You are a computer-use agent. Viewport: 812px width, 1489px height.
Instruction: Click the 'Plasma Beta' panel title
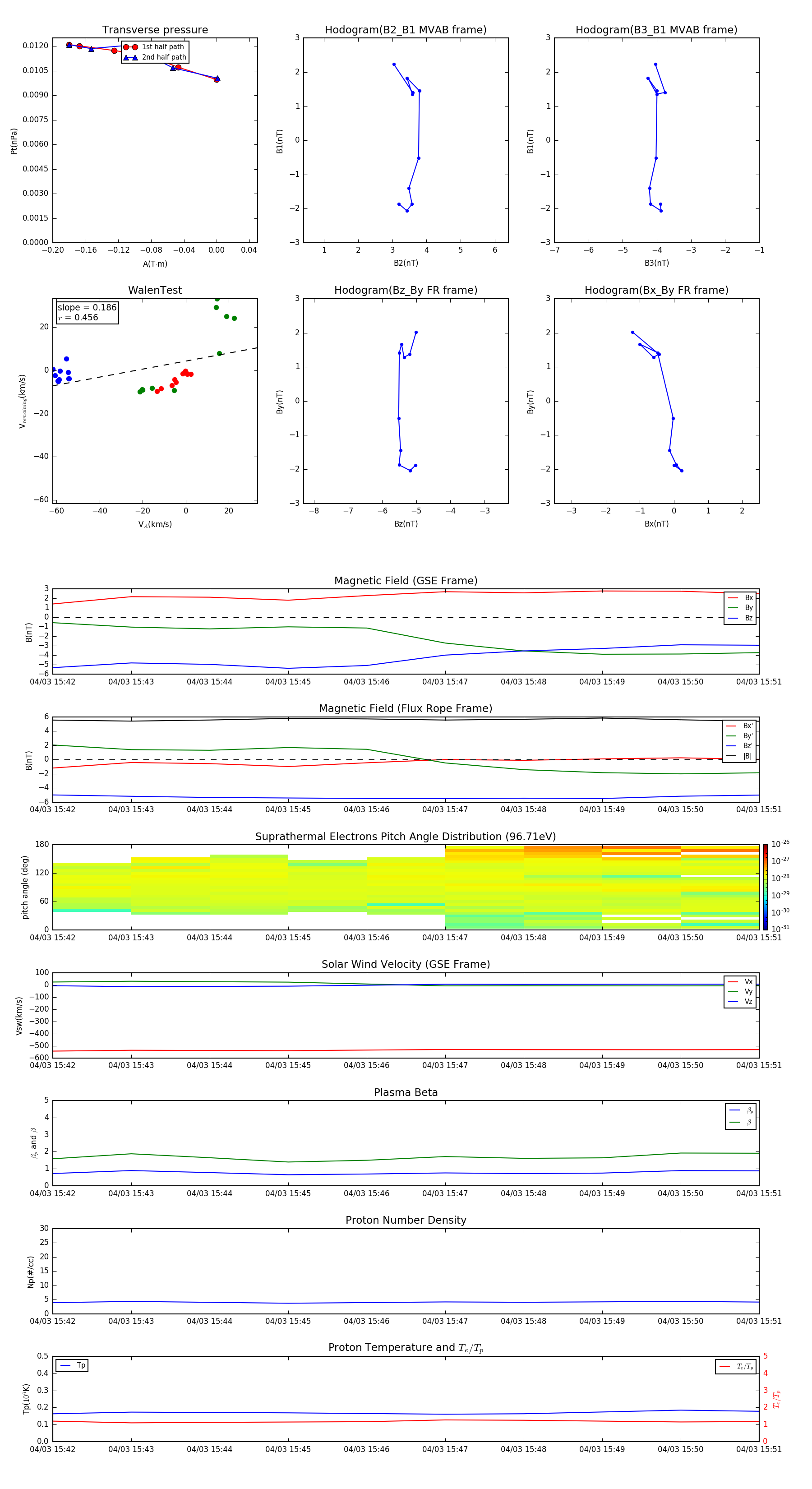[406, 1092]
